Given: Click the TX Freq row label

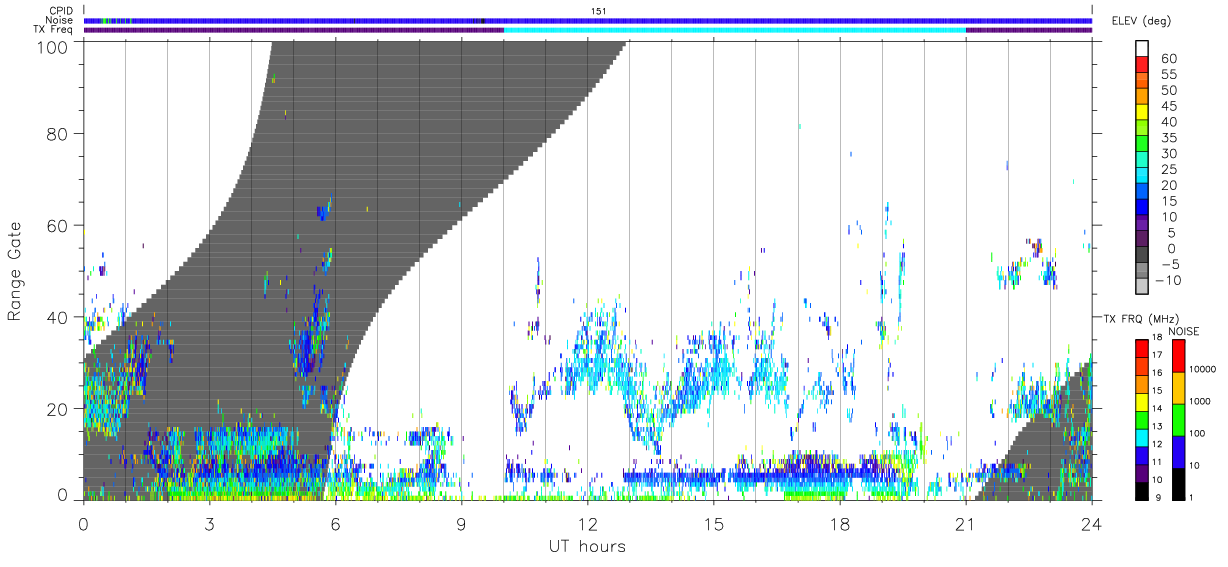Looking at the screenshot, I should tap(54, 29).
